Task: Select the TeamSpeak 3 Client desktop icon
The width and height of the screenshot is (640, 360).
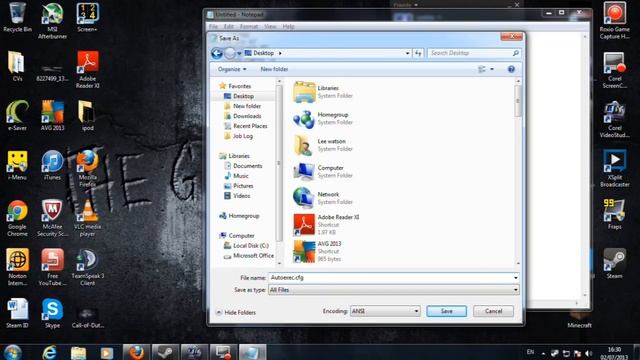Action: coord(87,267)
